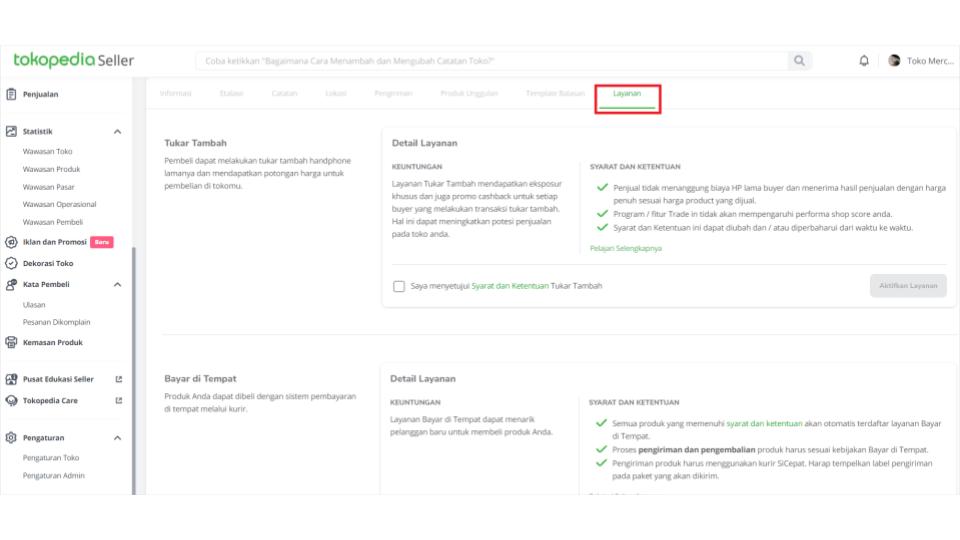960x540 pixels.
Task: Click the search magnifier icon
Action: point(799,61)
